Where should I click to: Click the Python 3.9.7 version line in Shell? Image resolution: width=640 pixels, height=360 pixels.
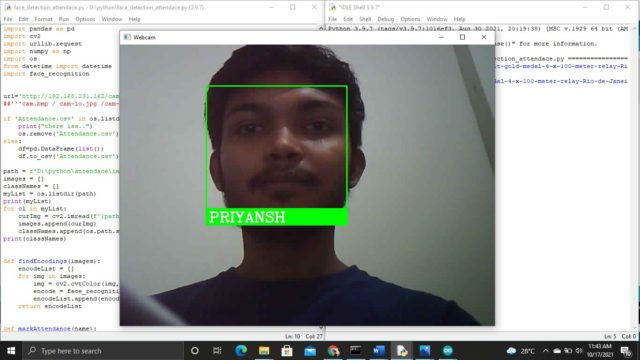coord(478,29)
